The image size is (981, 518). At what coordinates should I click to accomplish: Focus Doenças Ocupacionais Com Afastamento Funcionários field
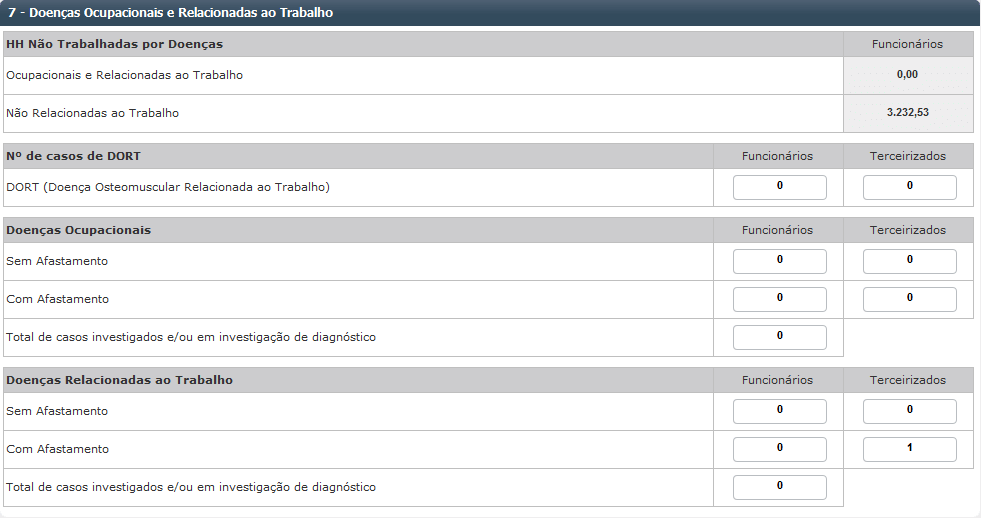(779, 299)
